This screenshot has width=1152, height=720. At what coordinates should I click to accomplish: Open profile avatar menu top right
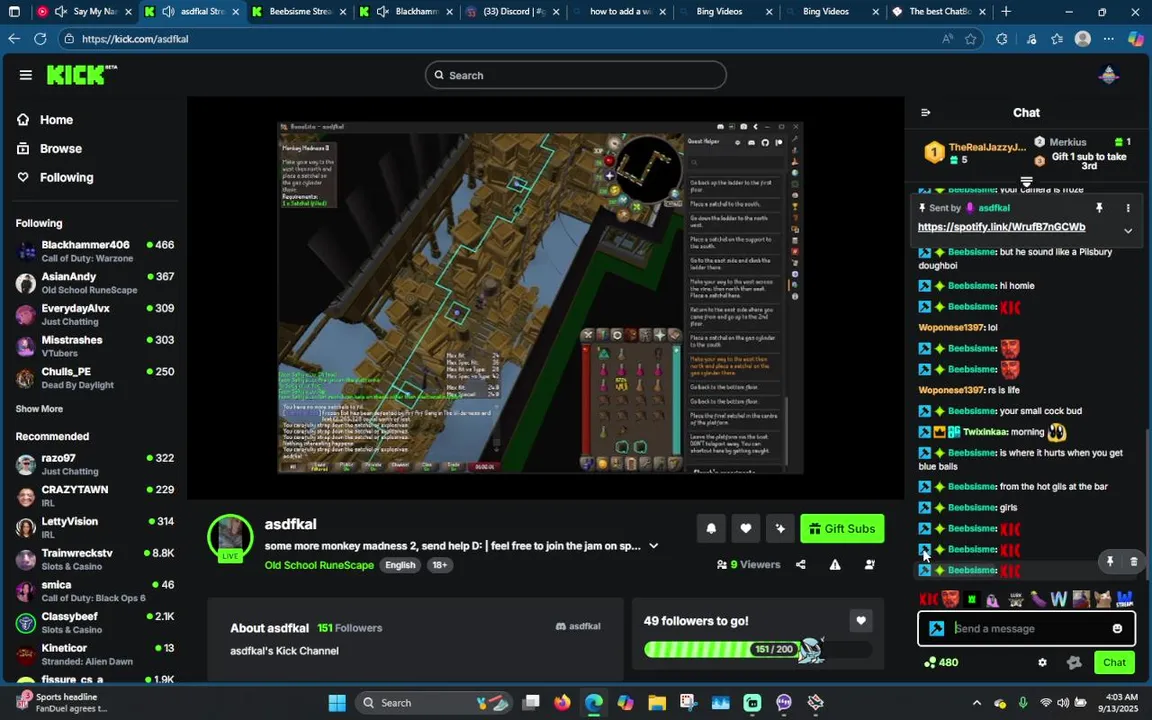(1108, 75)
